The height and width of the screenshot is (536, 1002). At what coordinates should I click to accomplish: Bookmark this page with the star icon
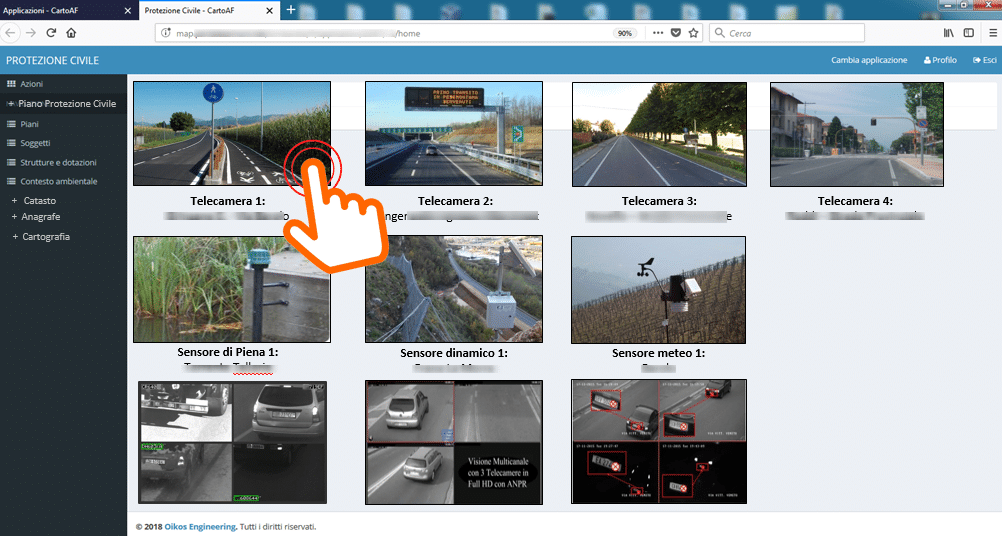click(693, 33)
